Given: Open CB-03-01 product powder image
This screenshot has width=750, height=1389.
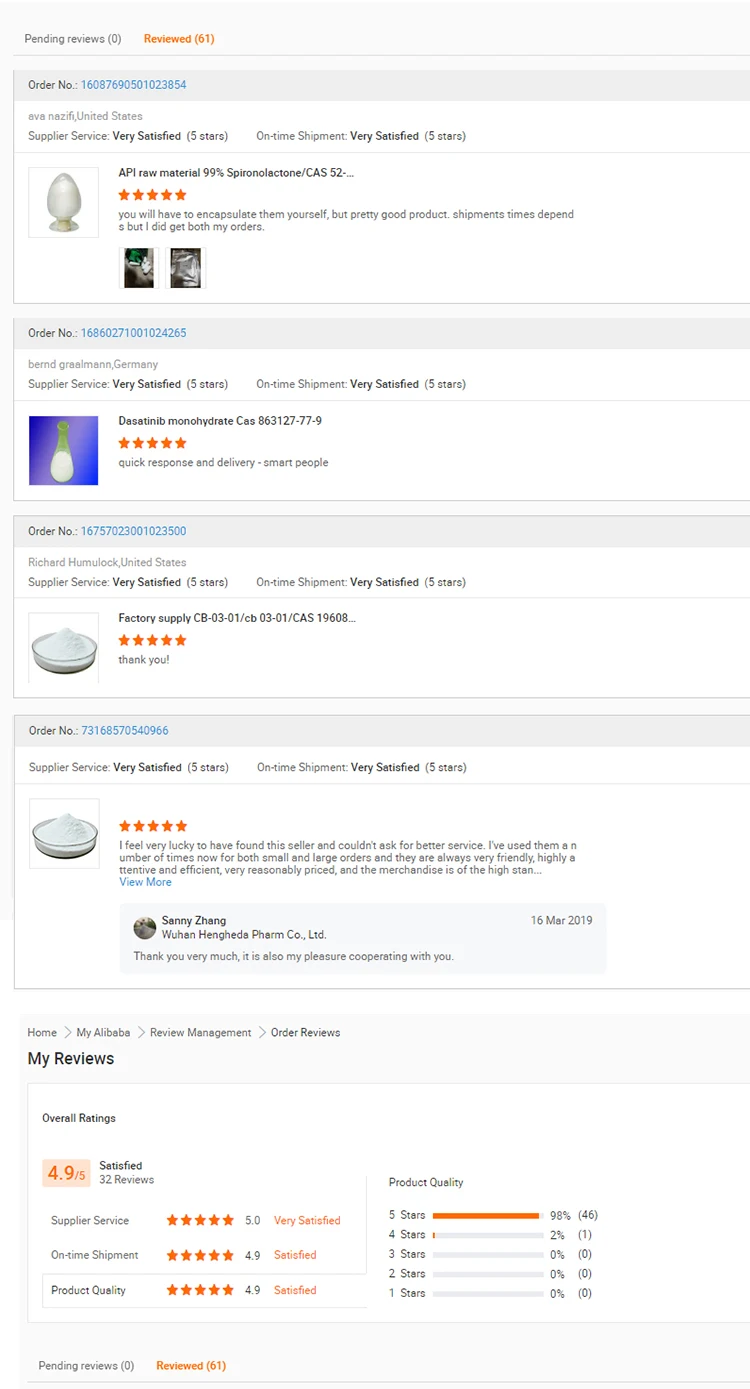Looking at the screenshot, I should click(x=63, y=647).
